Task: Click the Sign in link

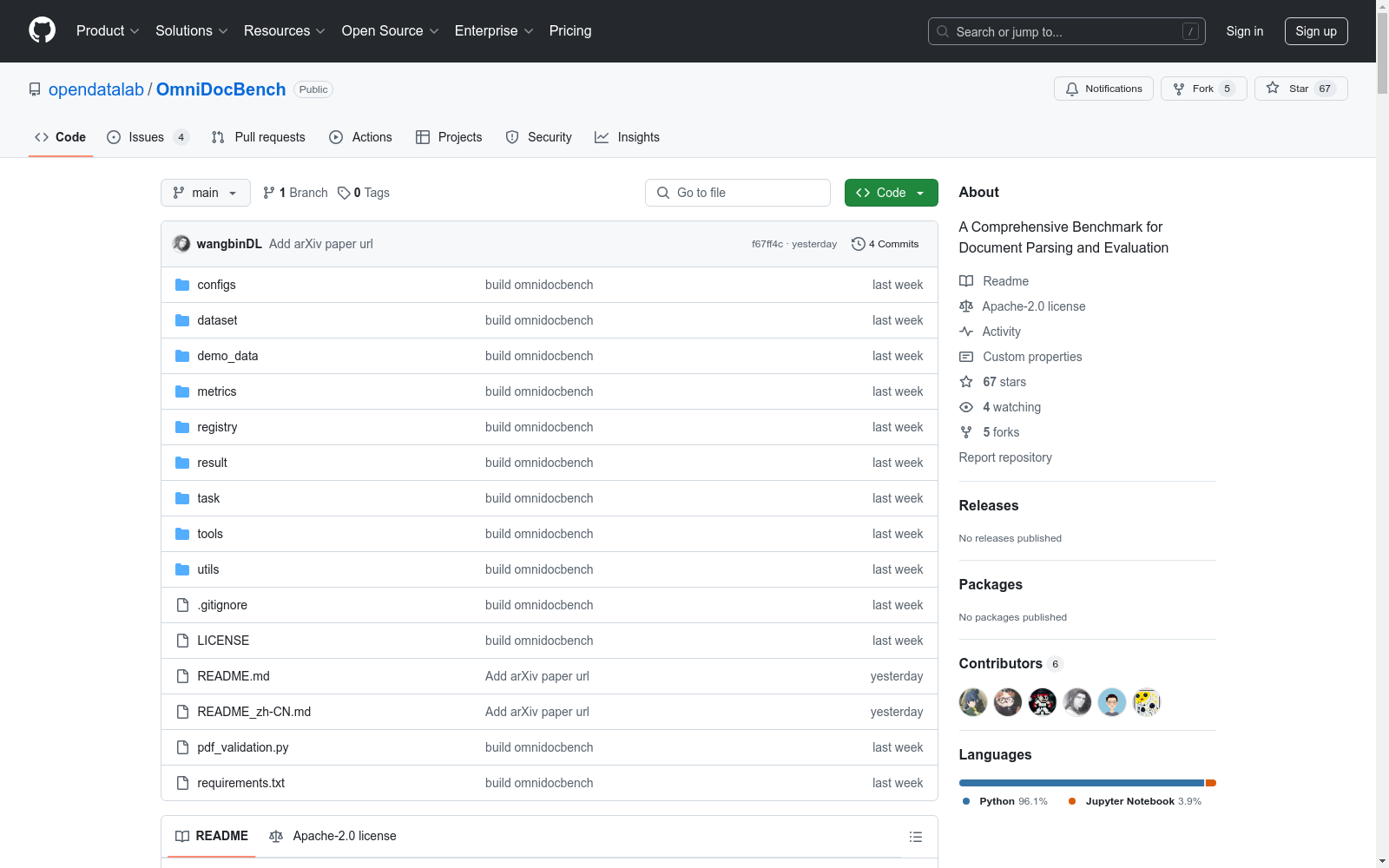Action: click(x=1244, y=31)
